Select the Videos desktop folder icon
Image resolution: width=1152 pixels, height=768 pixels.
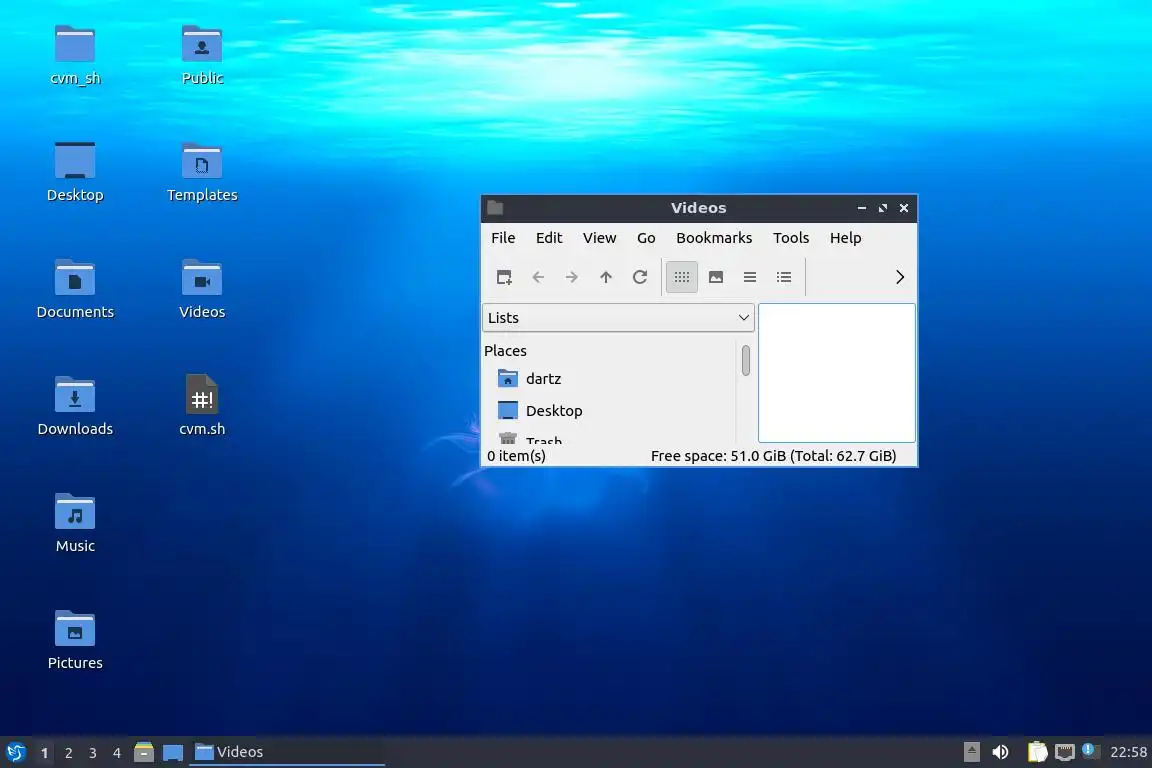202,289
